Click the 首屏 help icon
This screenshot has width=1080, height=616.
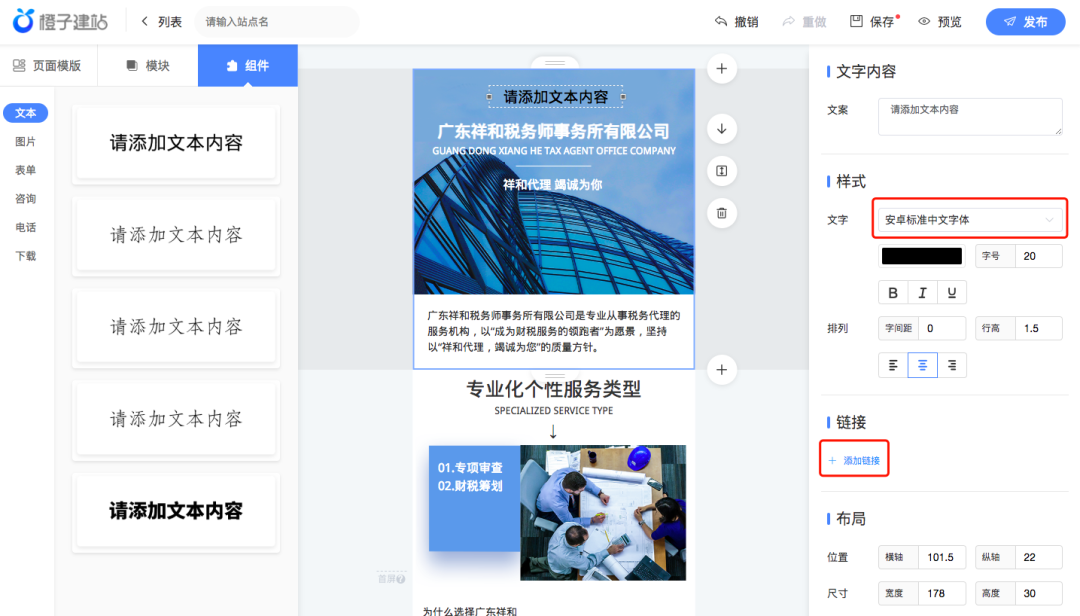(401, 579)
